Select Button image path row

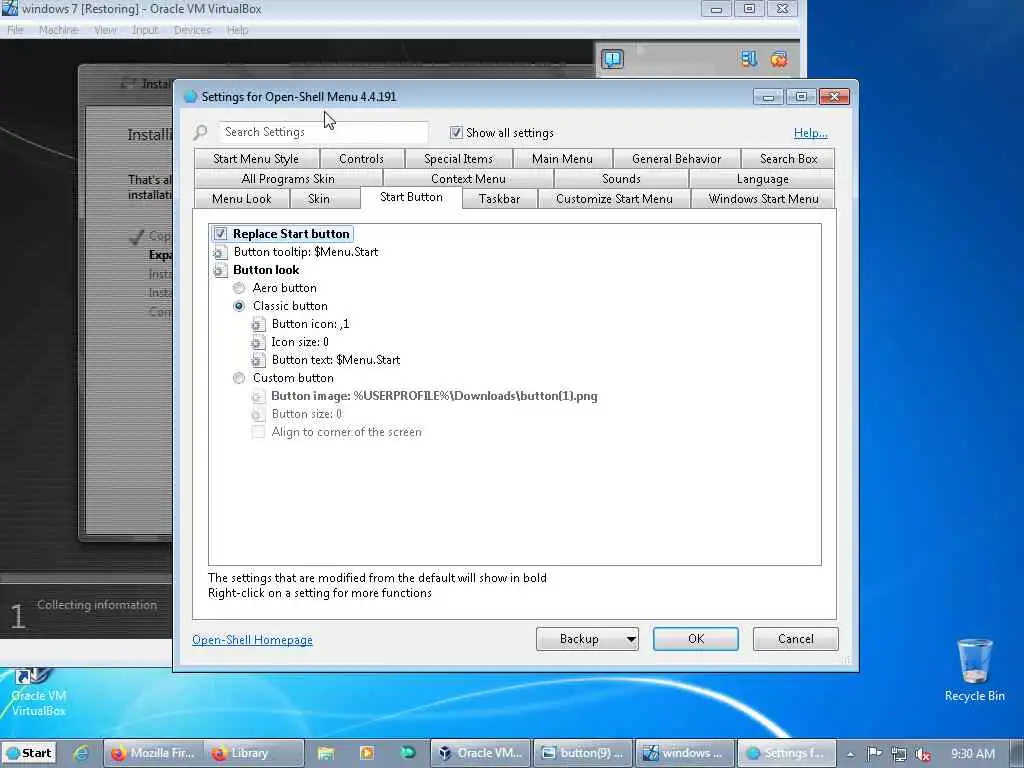pyautogui.click(x=434, y=396)
